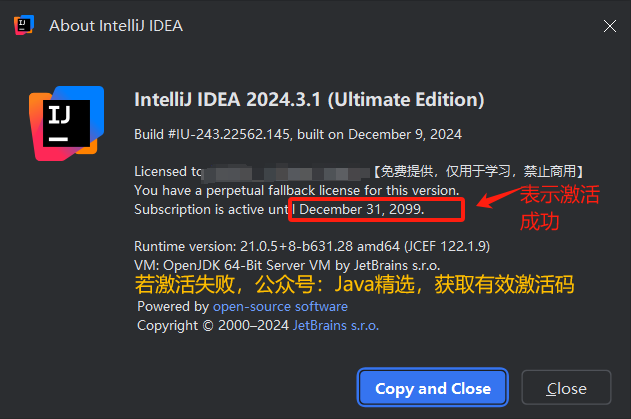Click the blurred licensee name
The height and width of the screenshot is (419, 631).
286,172
